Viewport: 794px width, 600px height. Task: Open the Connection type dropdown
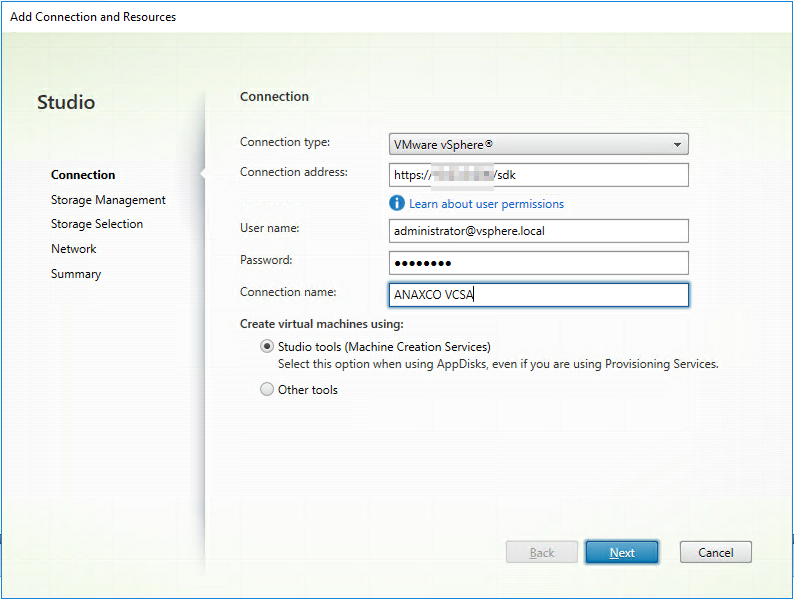coord(538,144)
